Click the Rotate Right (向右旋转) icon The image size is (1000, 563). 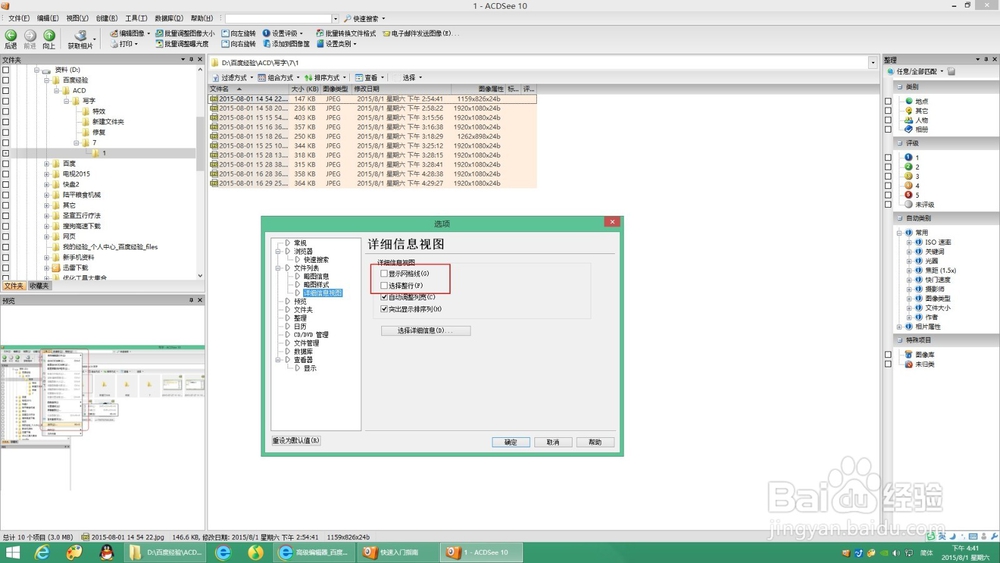[225, 44]
